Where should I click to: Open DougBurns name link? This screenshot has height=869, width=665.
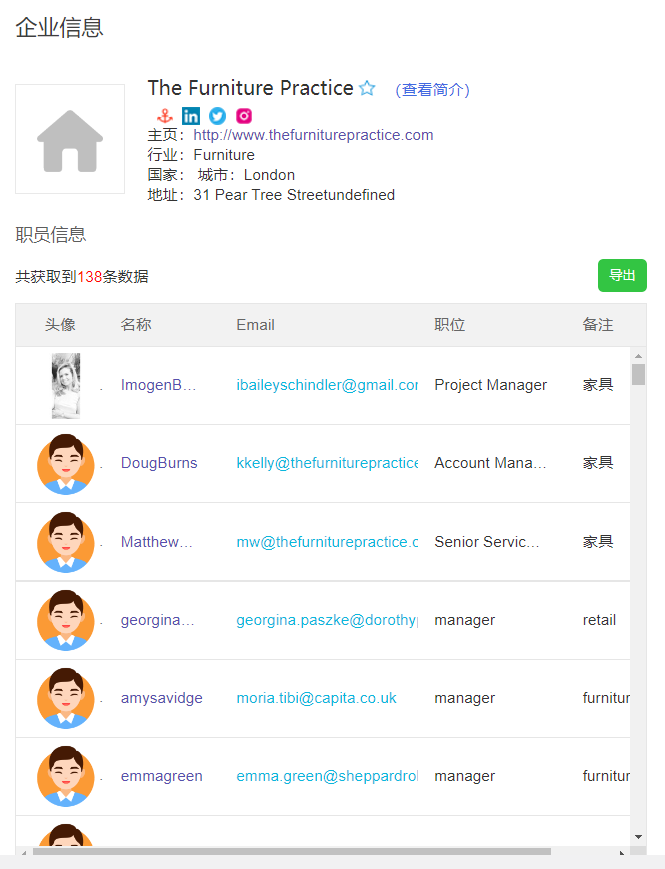[159, 463]
